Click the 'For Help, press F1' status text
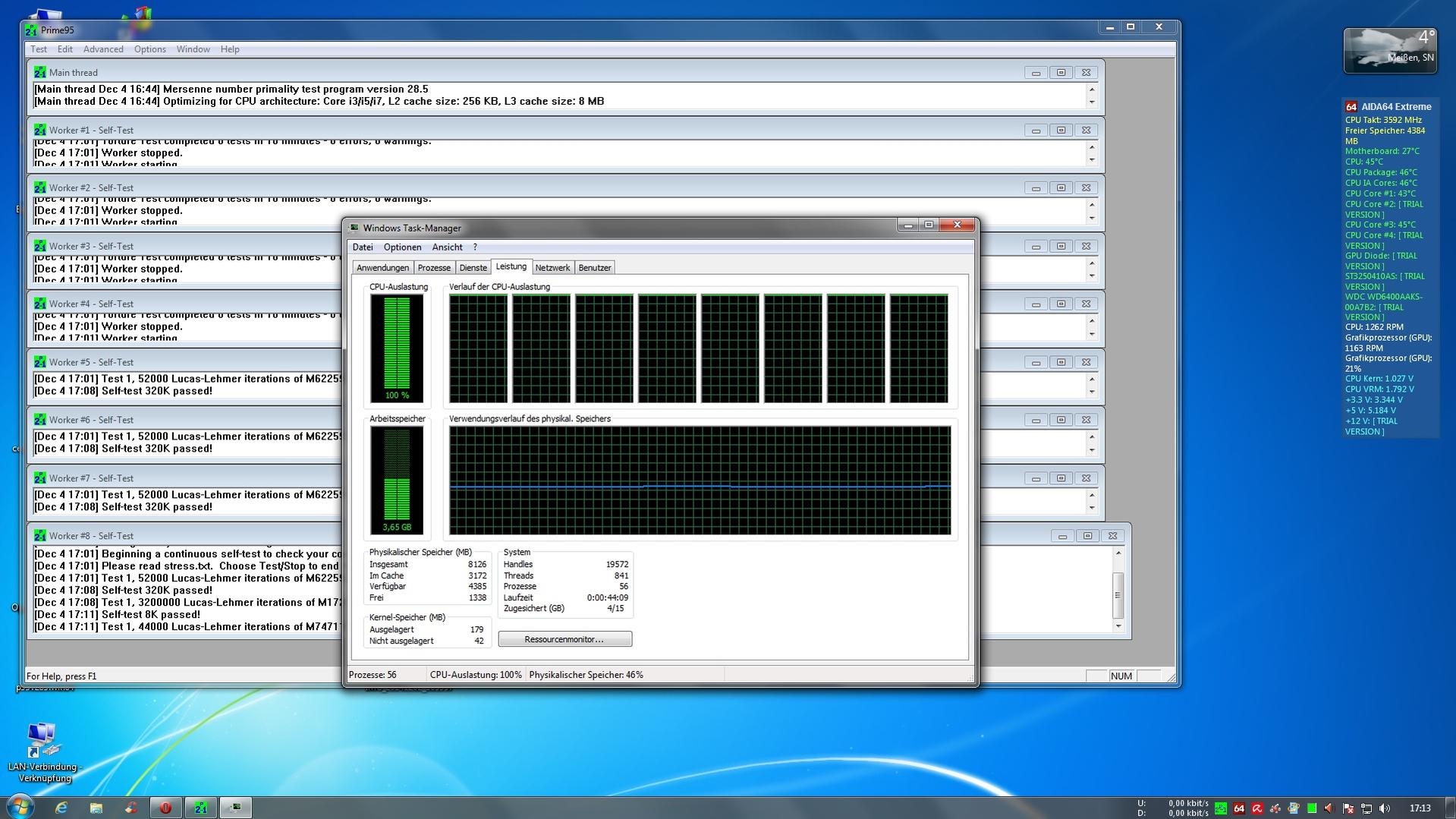Image resolution: width=1456 pixels, height=819 pixels. pos(61,676)
